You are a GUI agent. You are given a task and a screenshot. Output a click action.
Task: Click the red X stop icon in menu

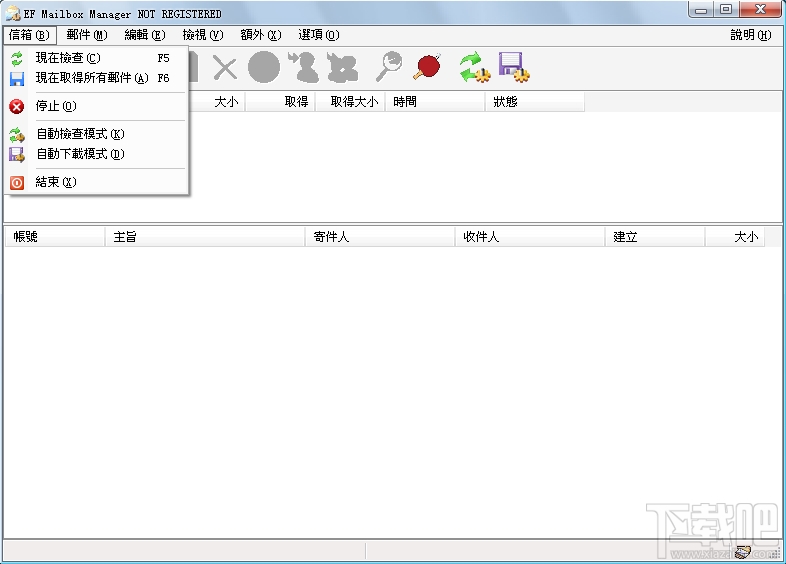17,106
